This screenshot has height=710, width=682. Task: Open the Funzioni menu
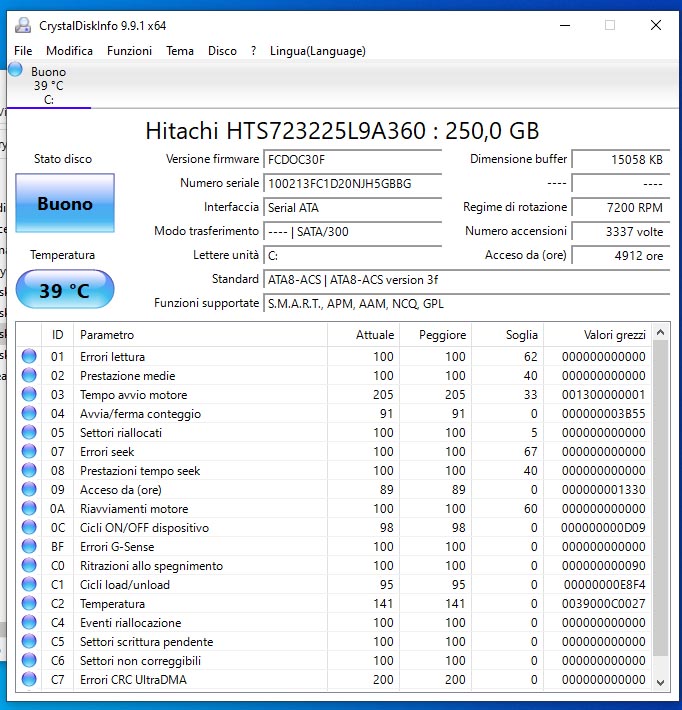[x=129, y=51]
